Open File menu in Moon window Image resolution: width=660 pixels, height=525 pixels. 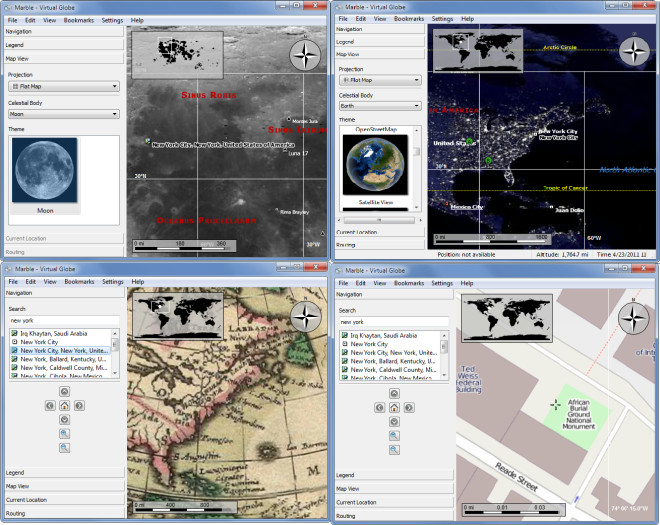click(13, 20)
